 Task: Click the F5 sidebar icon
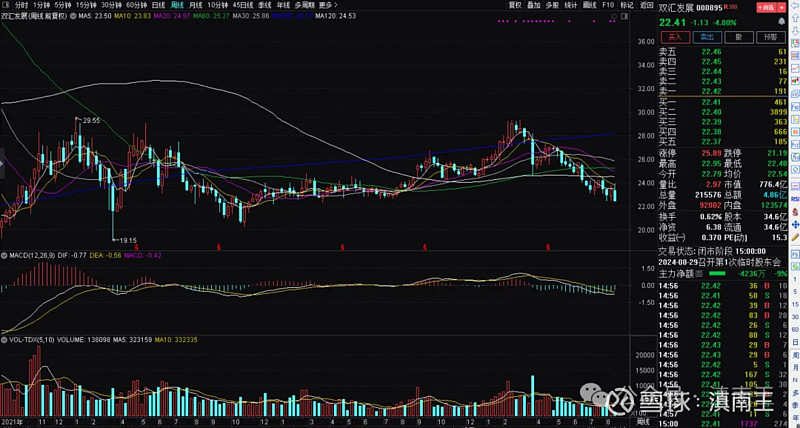(x=794, y=255)
